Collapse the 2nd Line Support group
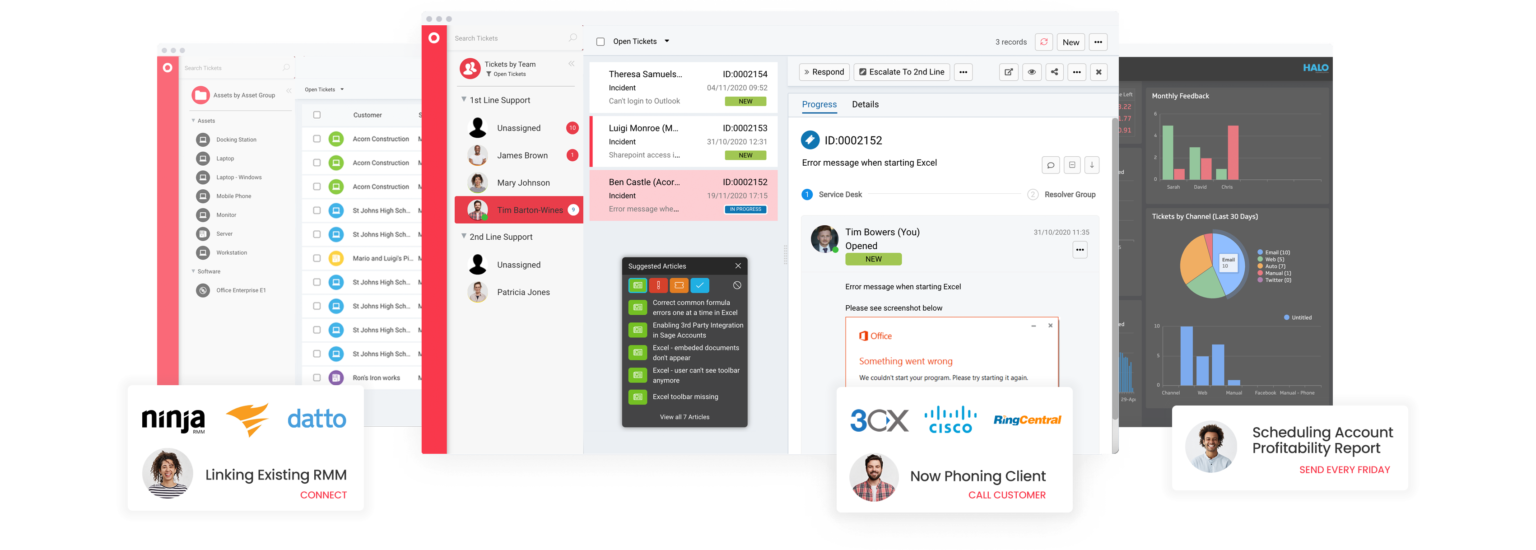 464,237
